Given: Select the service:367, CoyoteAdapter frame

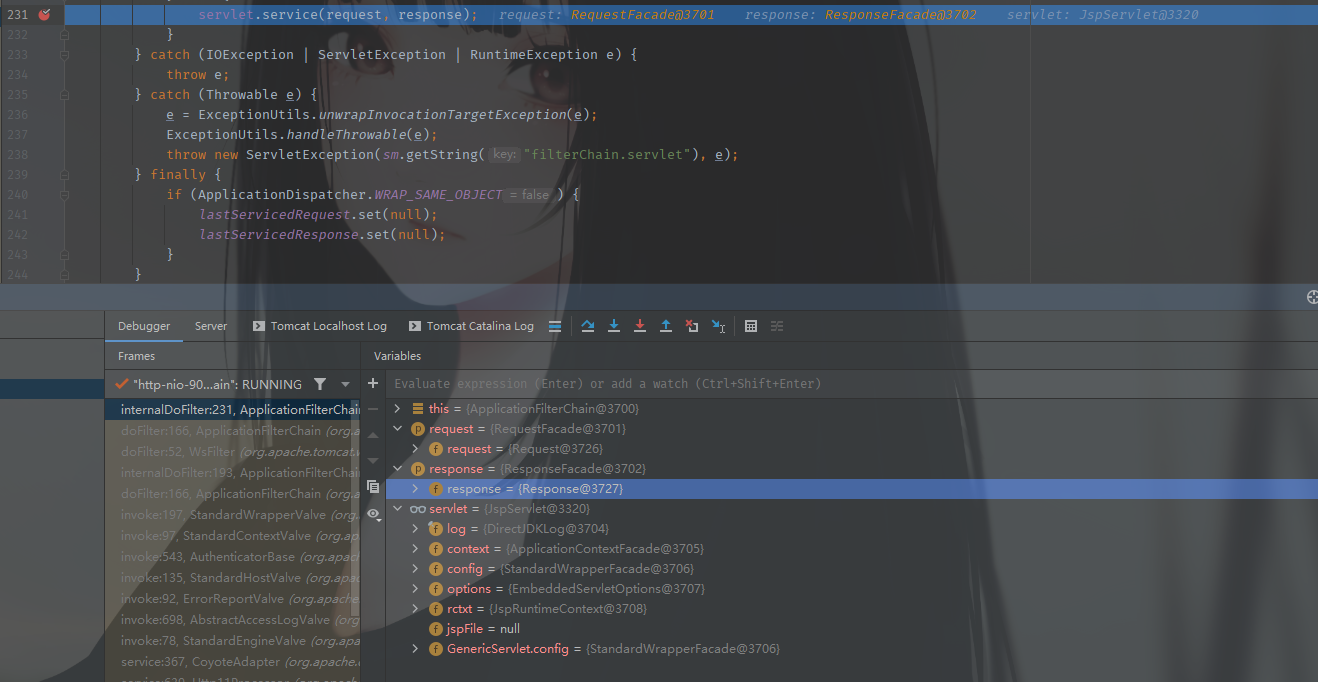Looking at the screenshot, I should (232, 662).
